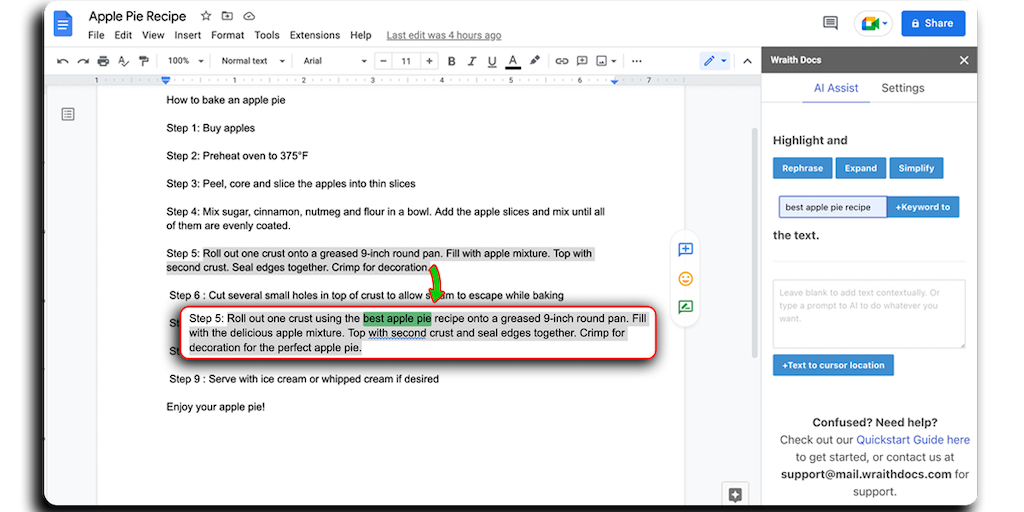Click the AI prompt text box
1024x512 pixels.
click(868, 313)
